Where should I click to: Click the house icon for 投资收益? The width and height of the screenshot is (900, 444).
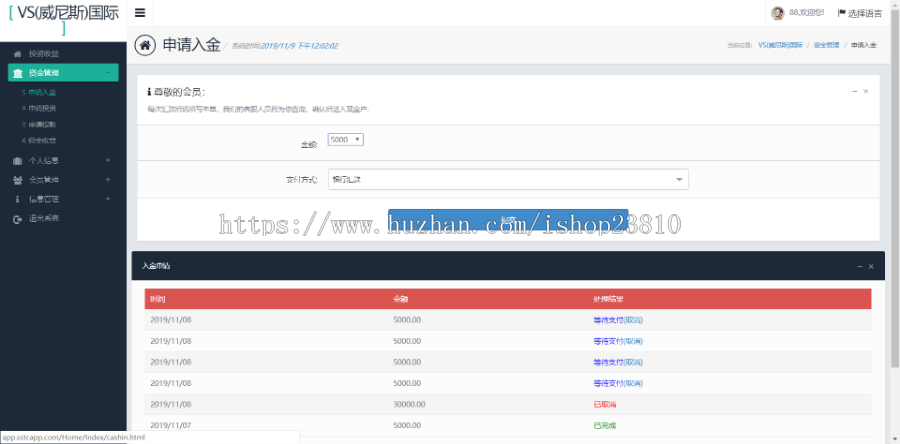pos(17,54)
